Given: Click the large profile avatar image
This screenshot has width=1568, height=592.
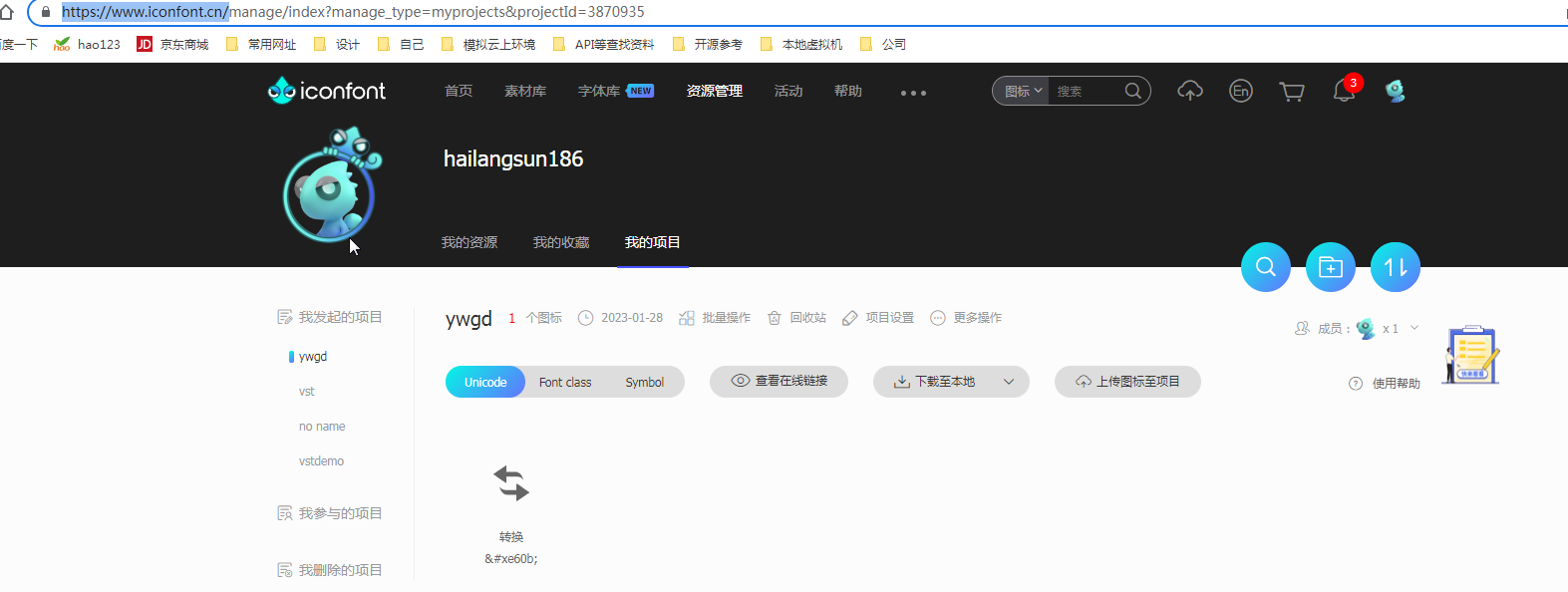Looking at the screenshot, I should tap(331, 185).
